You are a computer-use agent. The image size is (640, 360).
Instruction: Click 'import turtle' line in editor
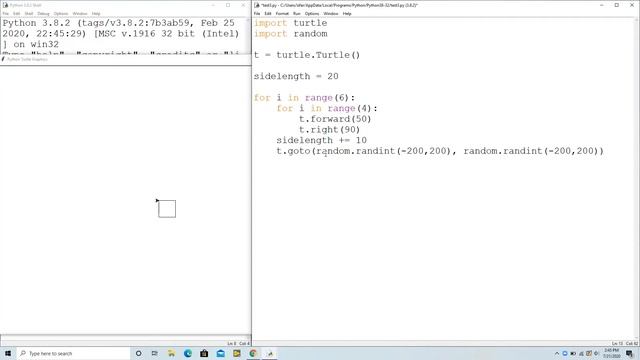[x=290, y=23]
